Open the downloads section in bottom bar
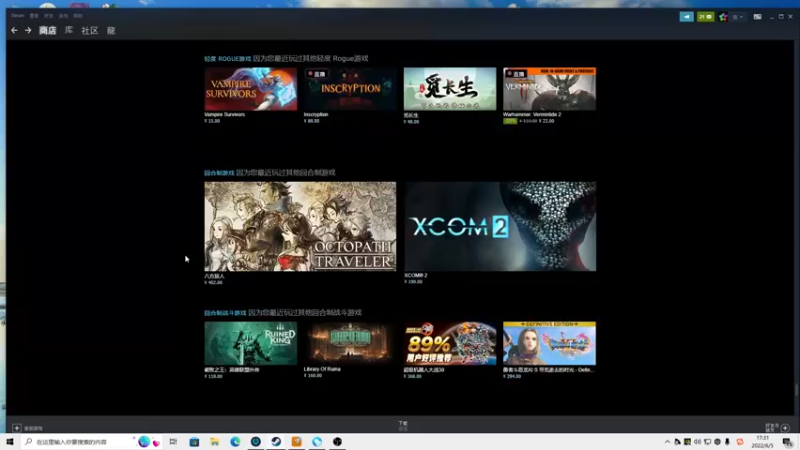Image resolution: width=800 pixels, height=450 pixels. coord(403,426)
